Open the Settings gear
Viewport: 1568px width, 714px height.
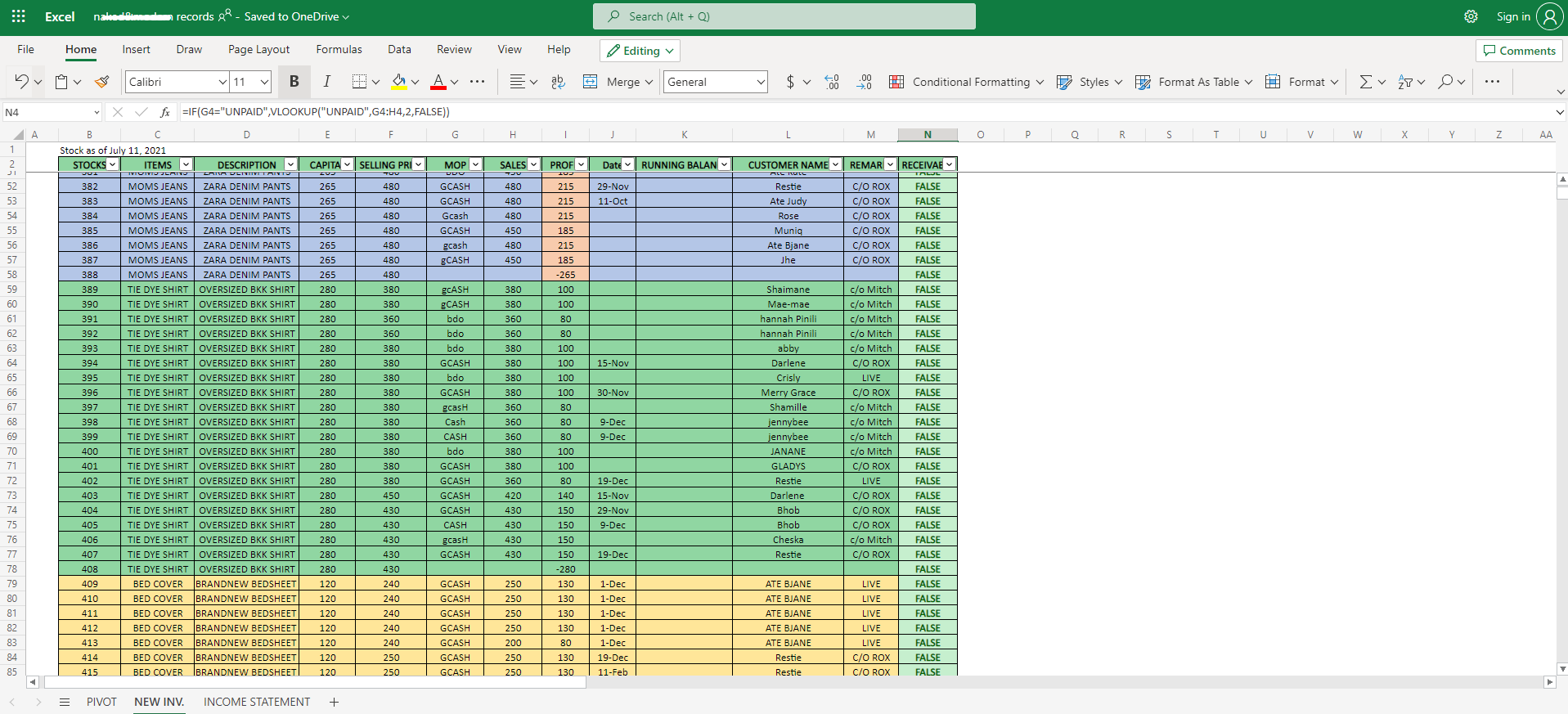coord(1471,16)
